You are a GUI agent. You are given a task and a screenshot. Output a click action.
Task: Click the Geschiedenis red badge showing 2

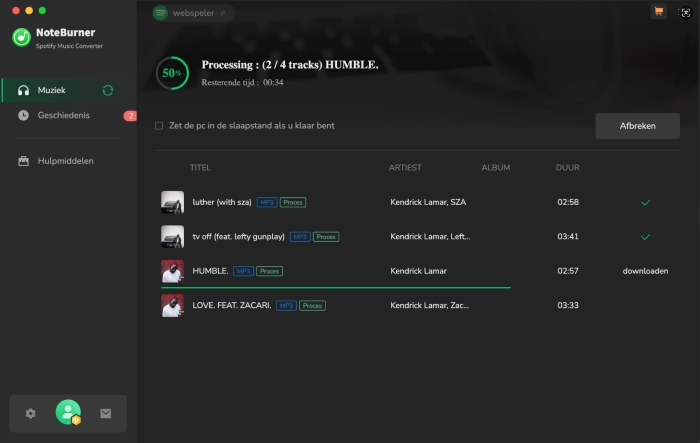(x=130, y=116)
